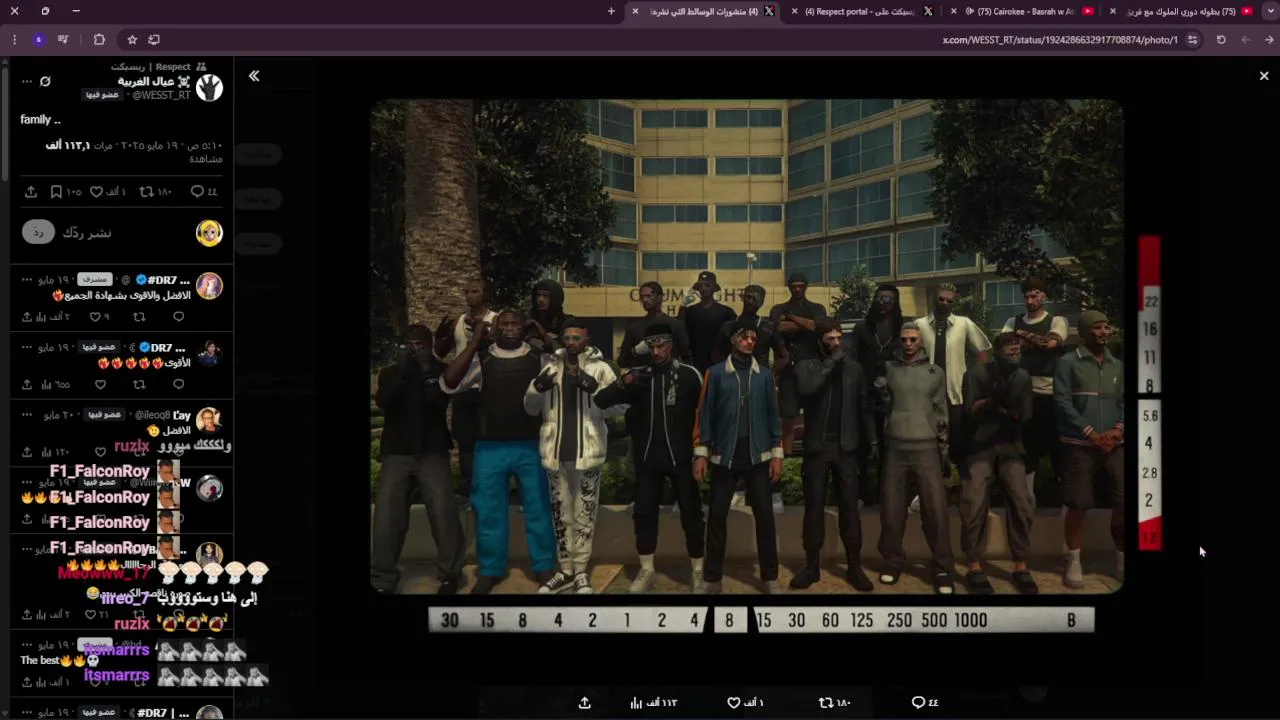Open the Respect community link above the tweet
This screenshot has height=720, width=1280.
[x=158, y=67]
